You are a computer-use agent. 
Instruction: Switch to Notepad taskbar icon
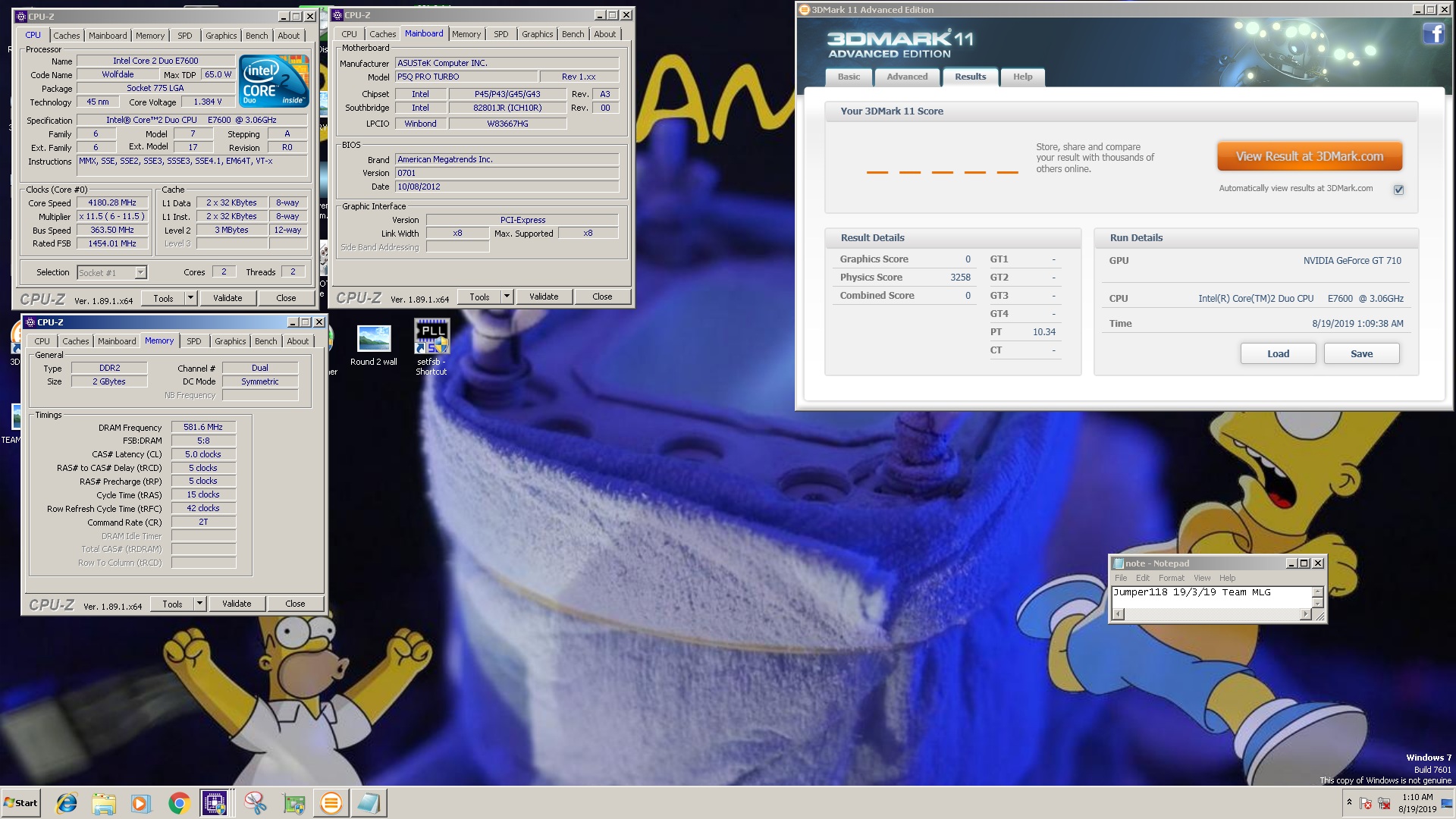(x=369, y=803)
